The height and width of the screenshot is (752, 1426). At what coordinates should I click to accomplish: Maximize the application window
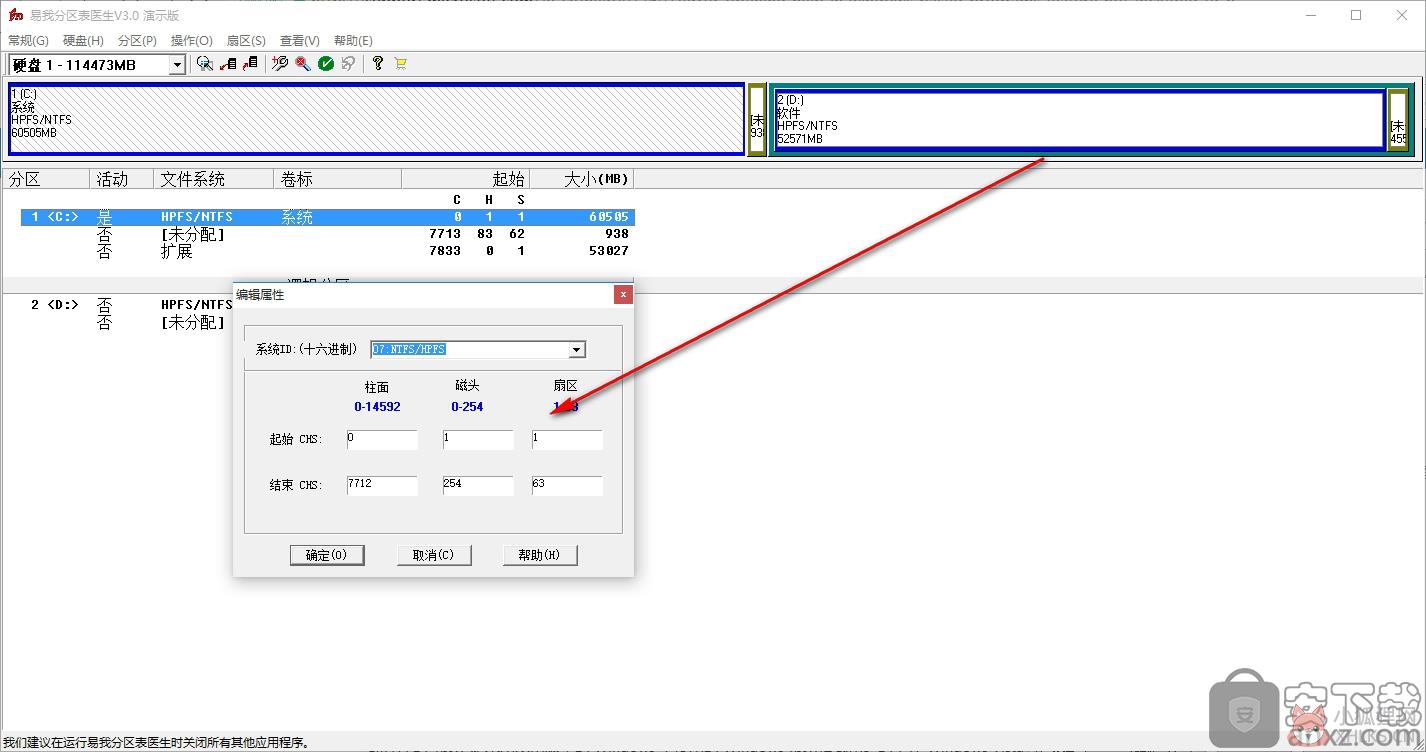pos(1356,15)
